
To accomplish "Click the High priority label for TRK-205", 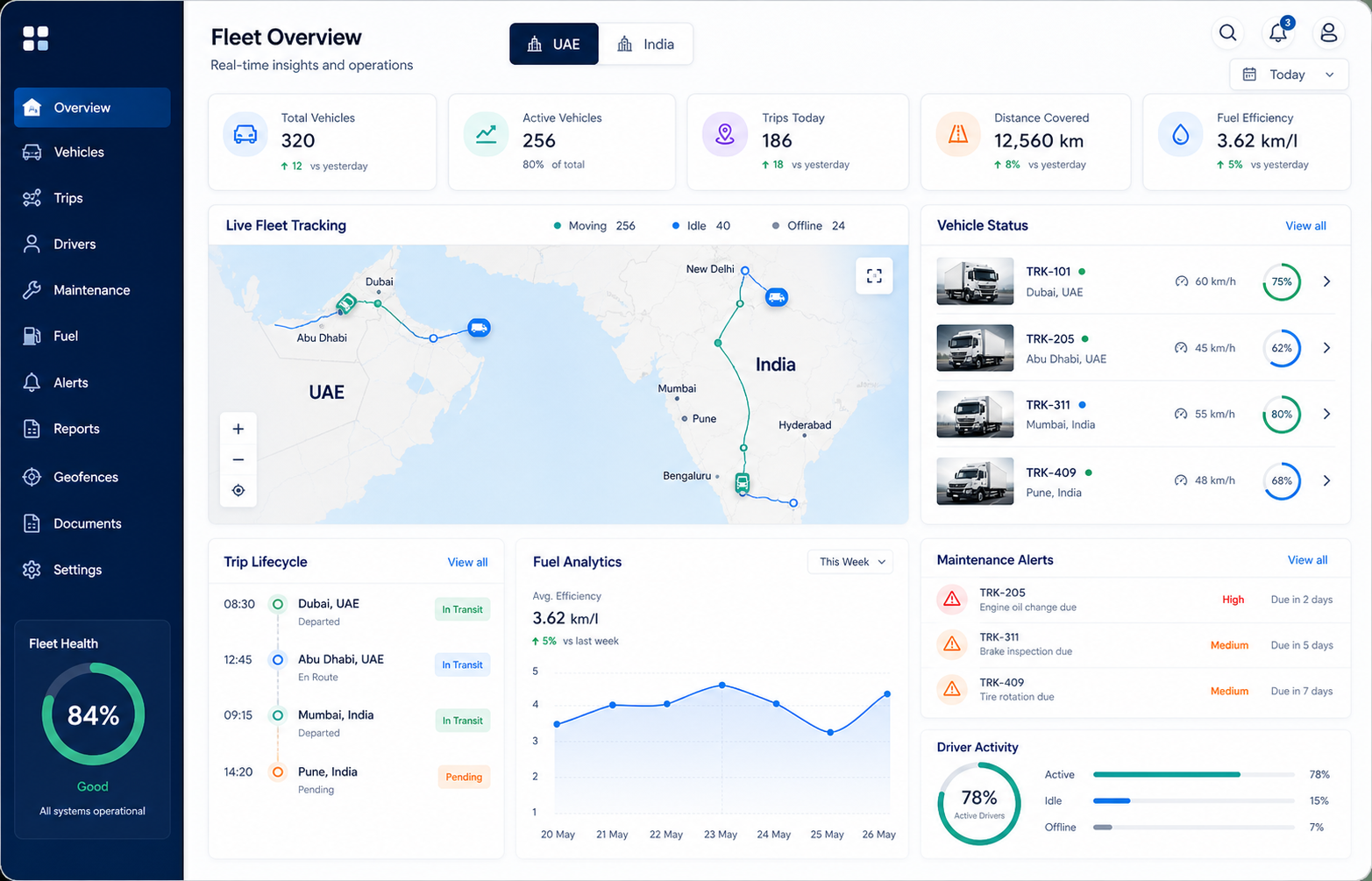I will click(1233, 600).
